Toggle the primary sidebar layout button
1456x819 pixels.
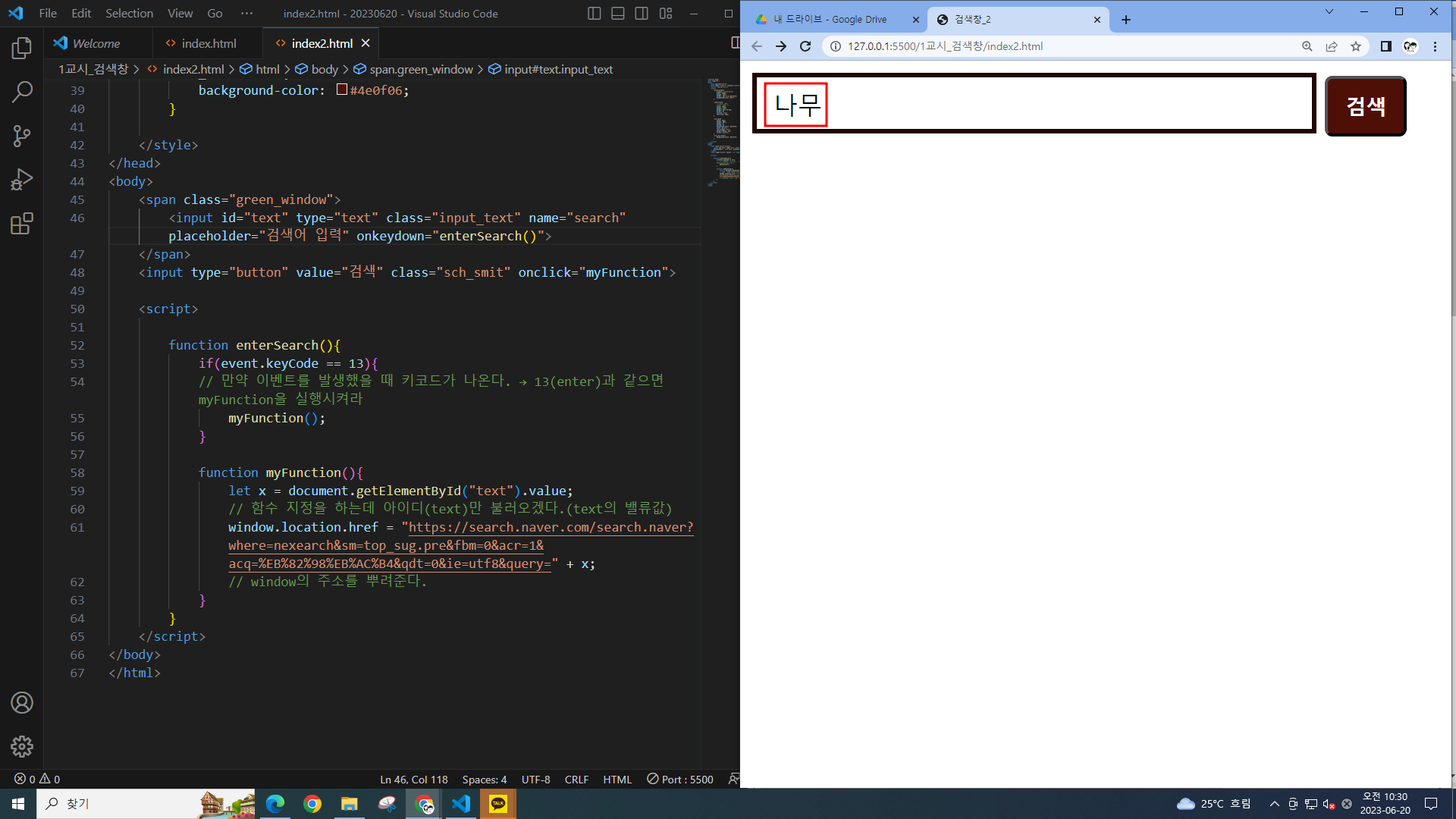(x=595, y=14)
